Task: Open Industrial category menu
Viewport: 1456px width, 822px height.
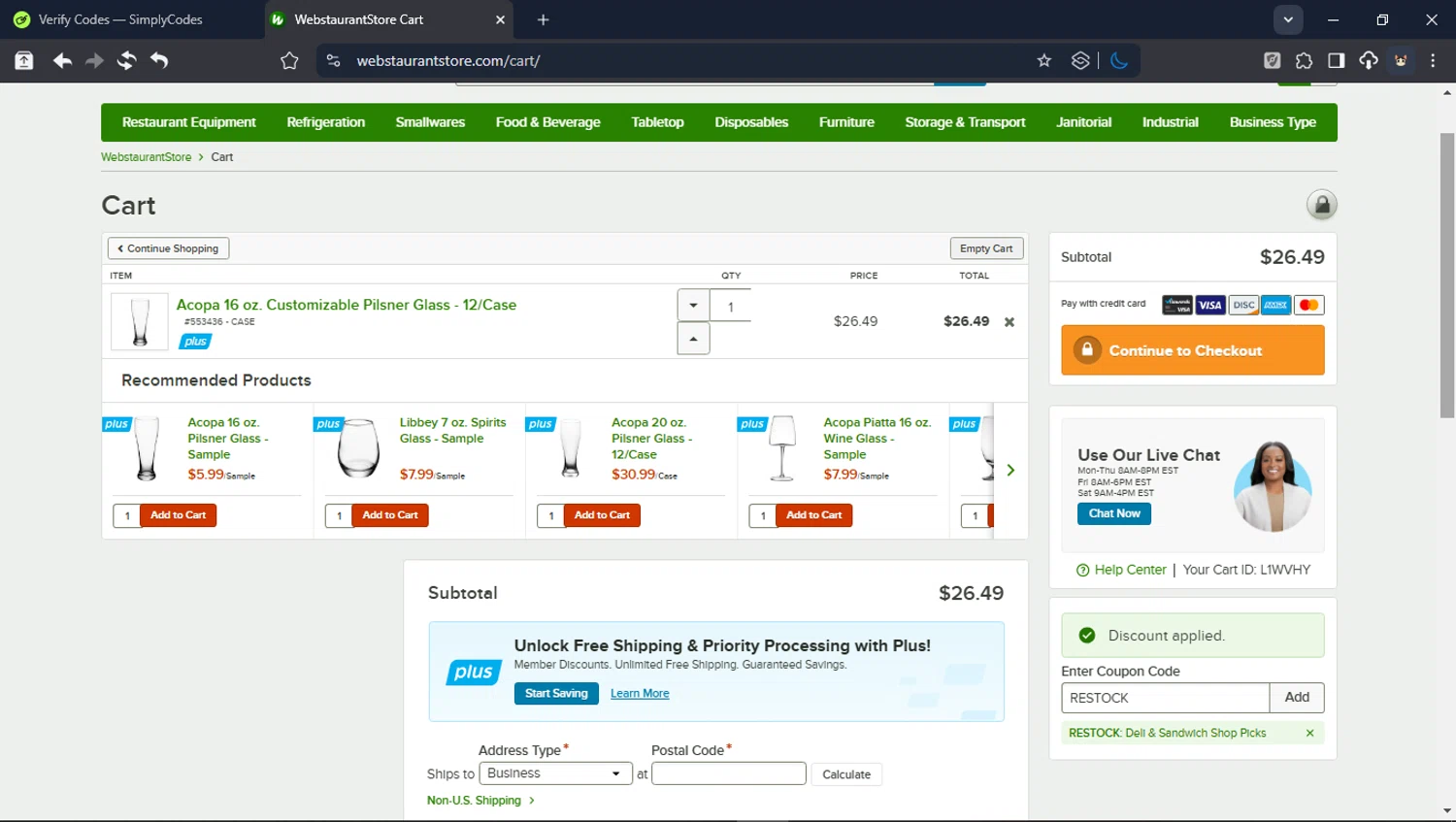Action: tap(1170, 122)
